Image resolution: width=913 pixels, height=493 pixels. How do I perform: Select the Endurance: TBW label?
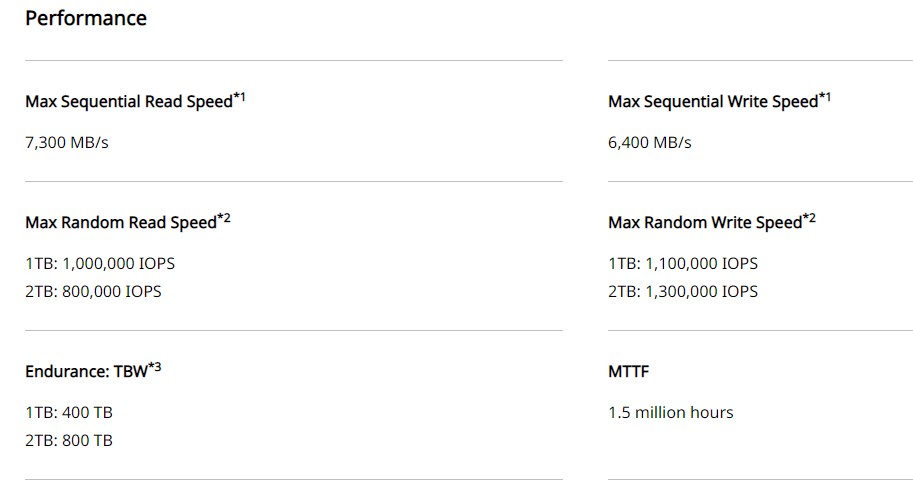pyautogui.click(x=86, y=371)
